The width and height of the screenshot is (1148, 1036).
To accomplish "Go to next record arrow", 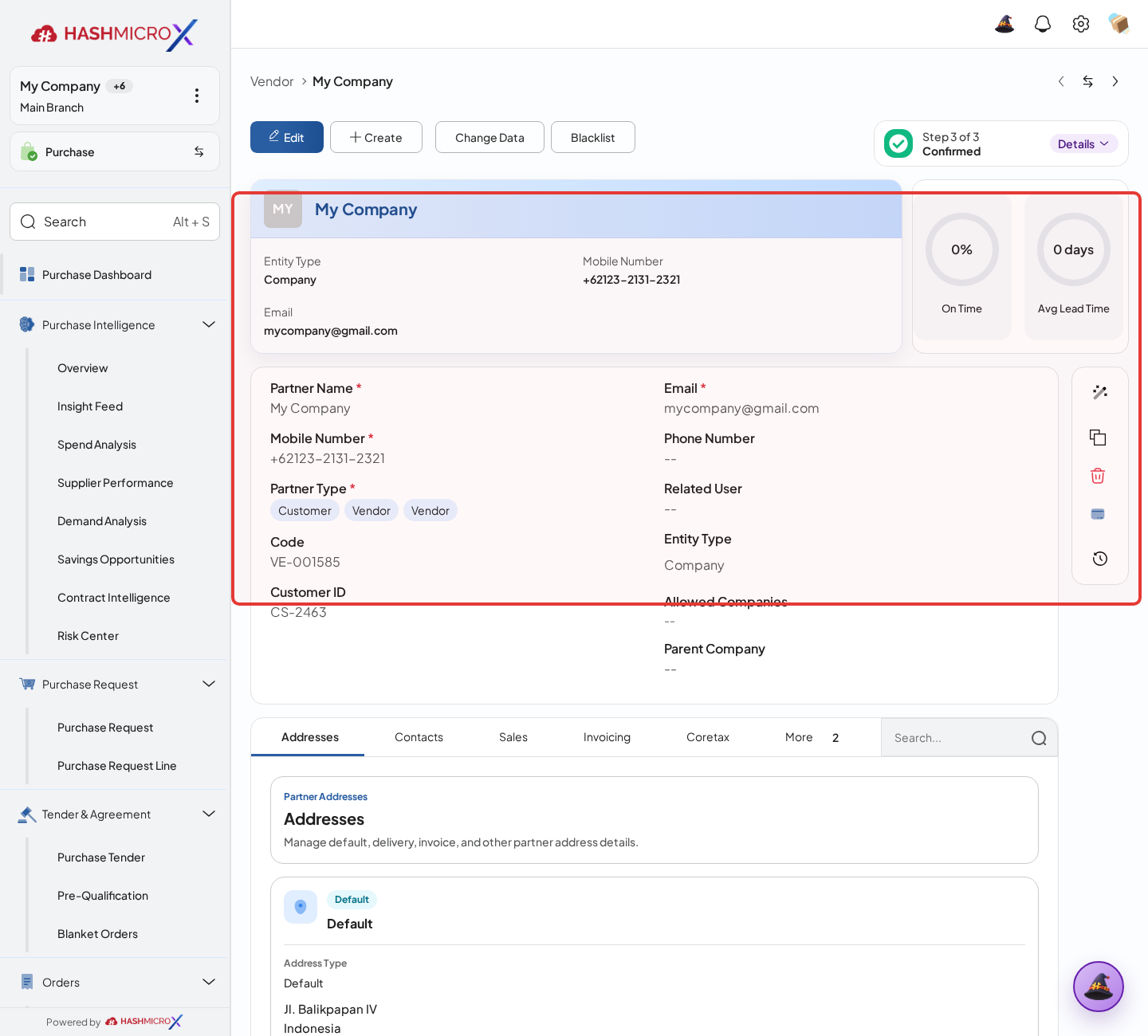I will coord(1115,81).
